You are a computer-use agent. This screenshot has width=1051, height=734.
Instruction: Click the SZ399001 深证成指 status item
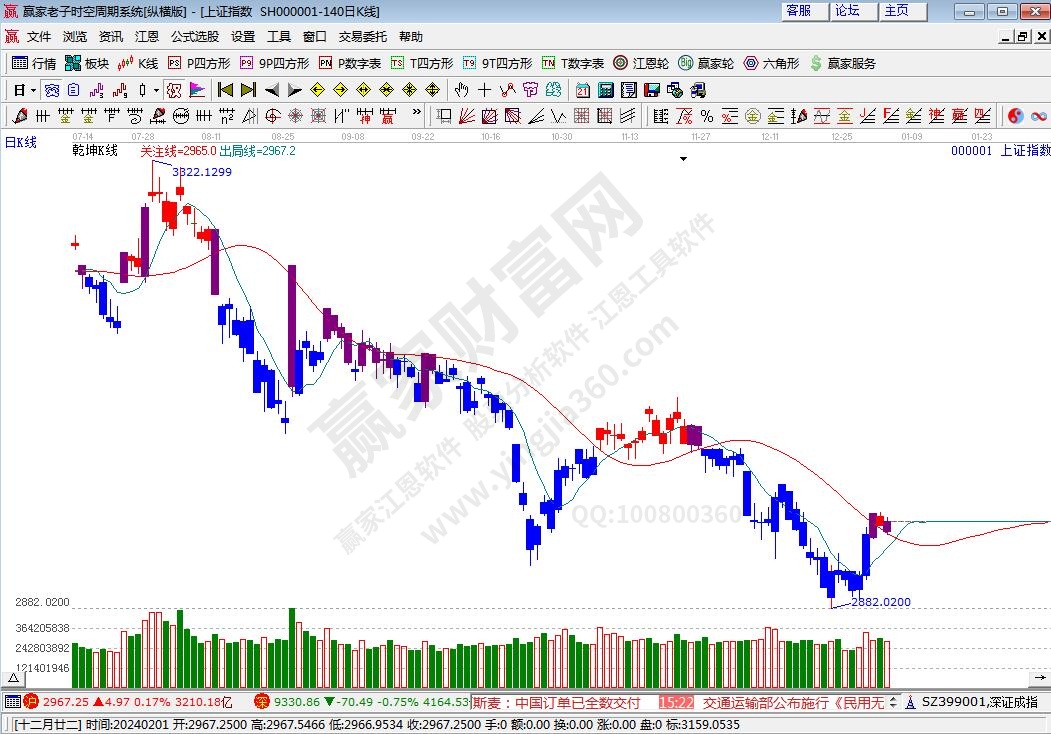click(x=978, y=702)
